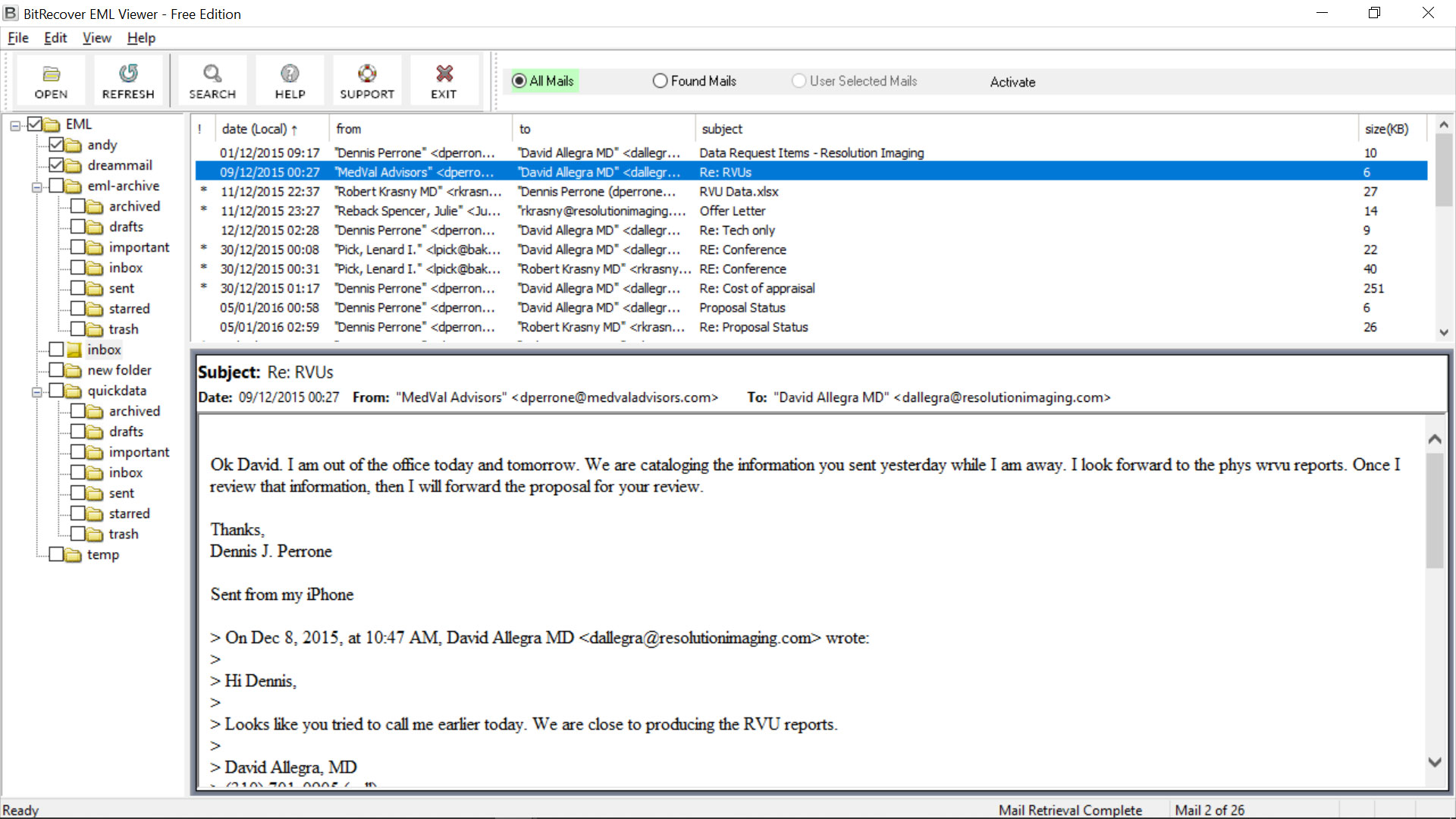Viewport: 1456px width, 819px height.
Task: Click the Activate link
Action: pyautogui.click(x=1012, y=82)
